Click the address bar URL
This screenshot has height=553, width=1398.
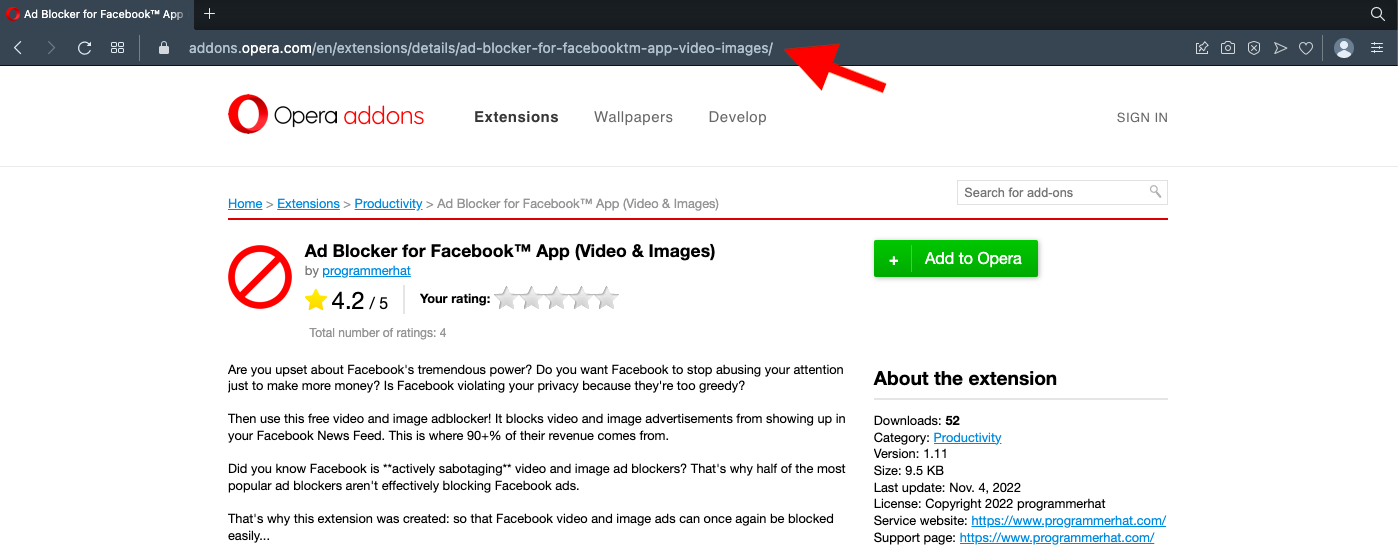(480, 48)
